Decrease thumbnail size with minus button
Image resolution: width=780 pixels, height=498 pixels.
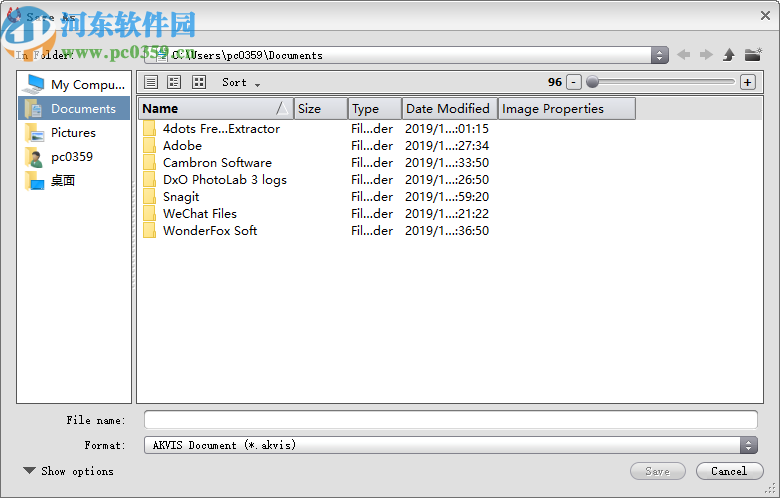[574, 82]
